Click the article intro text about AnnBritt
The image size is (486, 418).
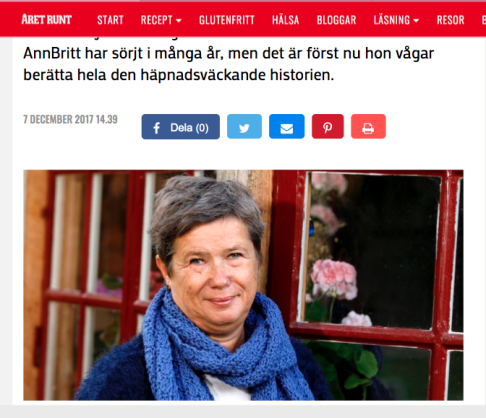[229, 64]
